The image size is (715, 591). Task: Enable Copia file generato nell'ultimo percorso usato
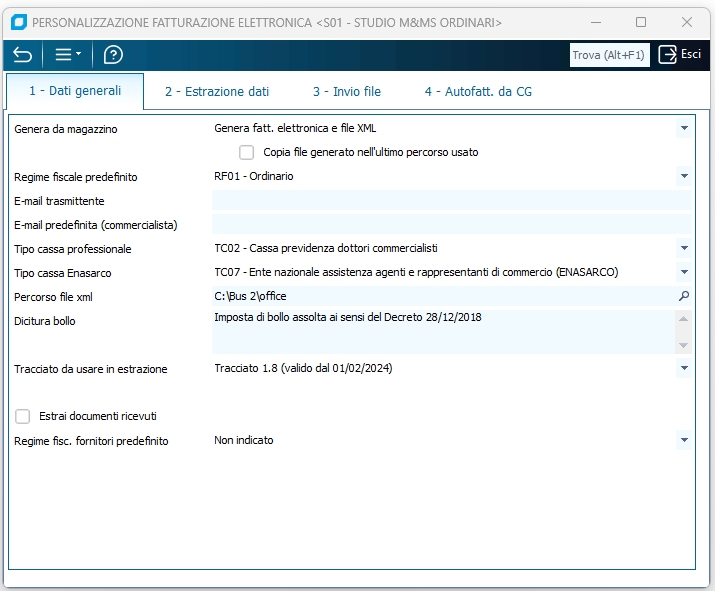click(x=247, y=152)
